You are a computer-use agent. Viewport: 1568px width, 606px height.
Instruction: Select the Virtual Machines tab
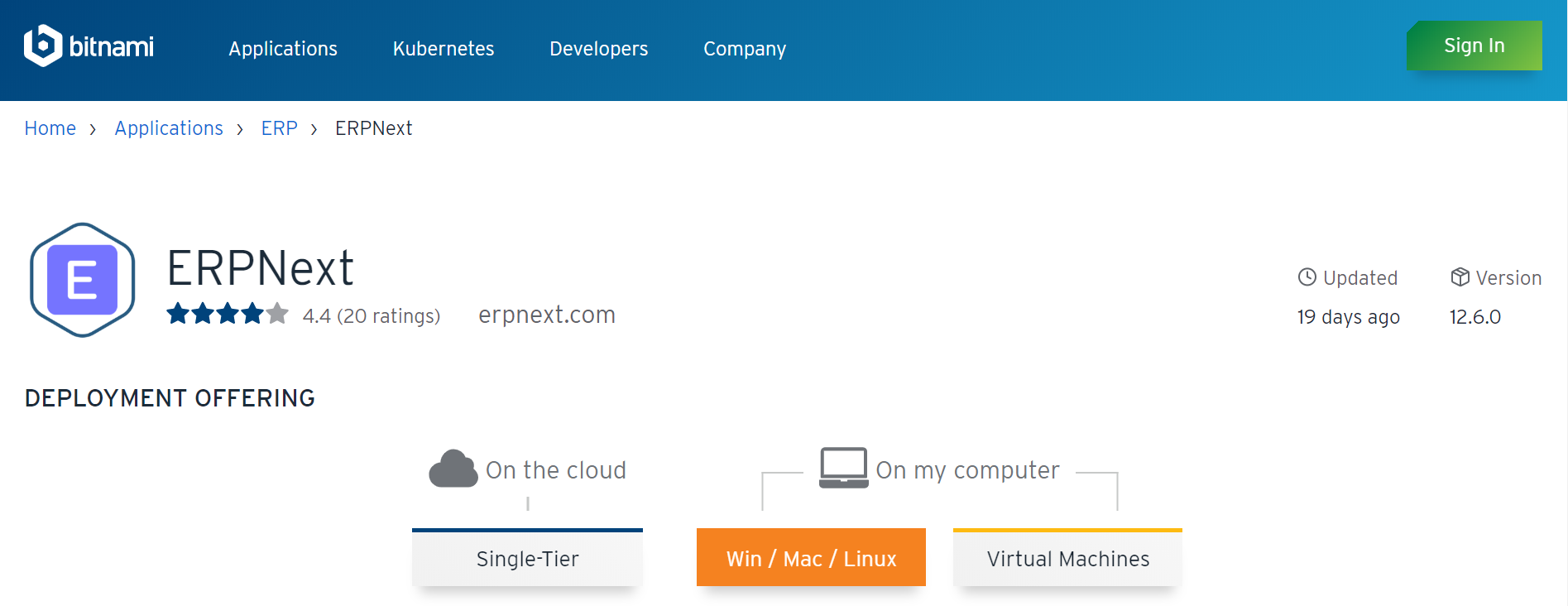click(1067, 558)
